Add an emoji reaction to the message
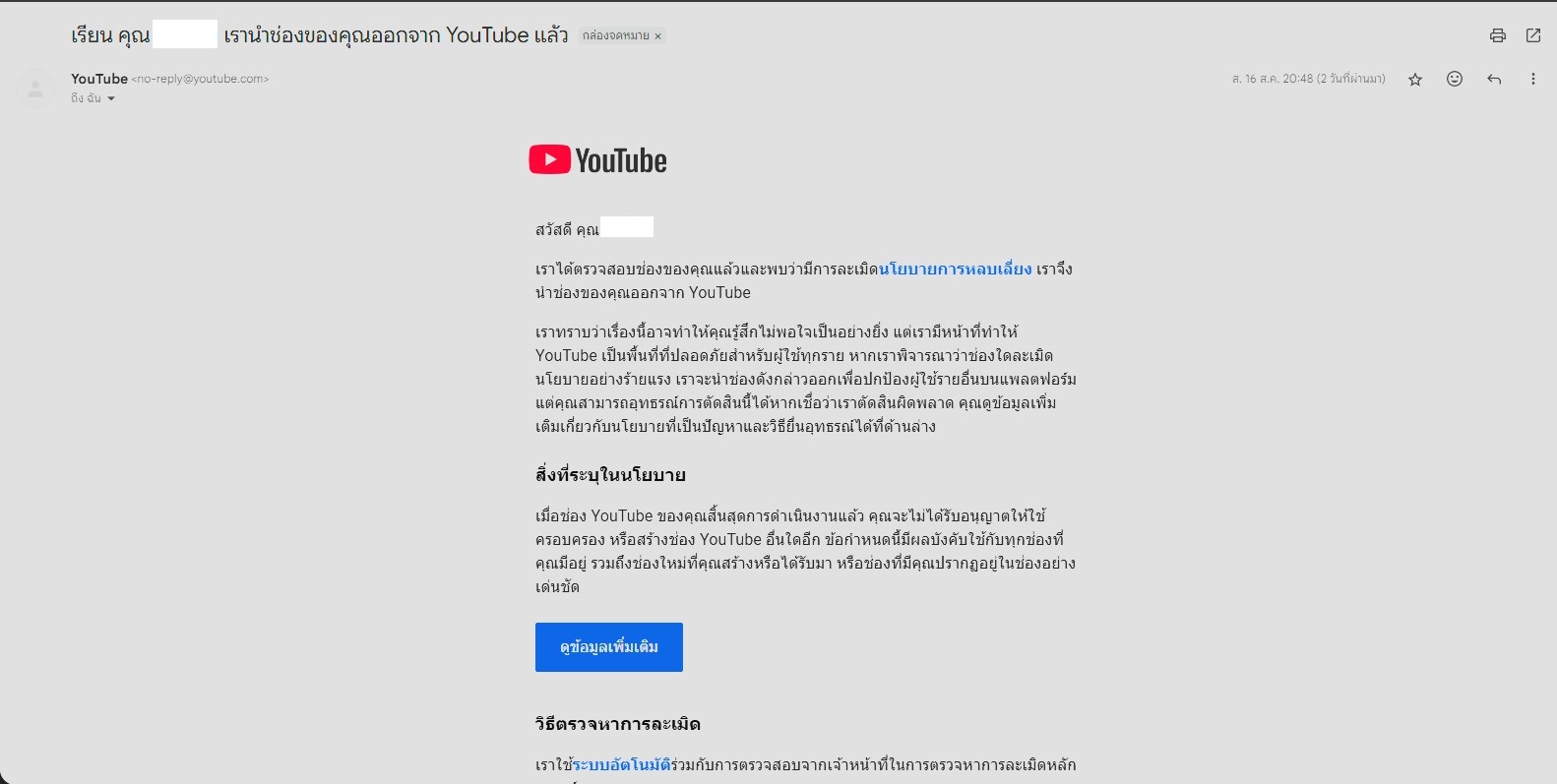The image size is (1557, 784). coord(1455,79)
